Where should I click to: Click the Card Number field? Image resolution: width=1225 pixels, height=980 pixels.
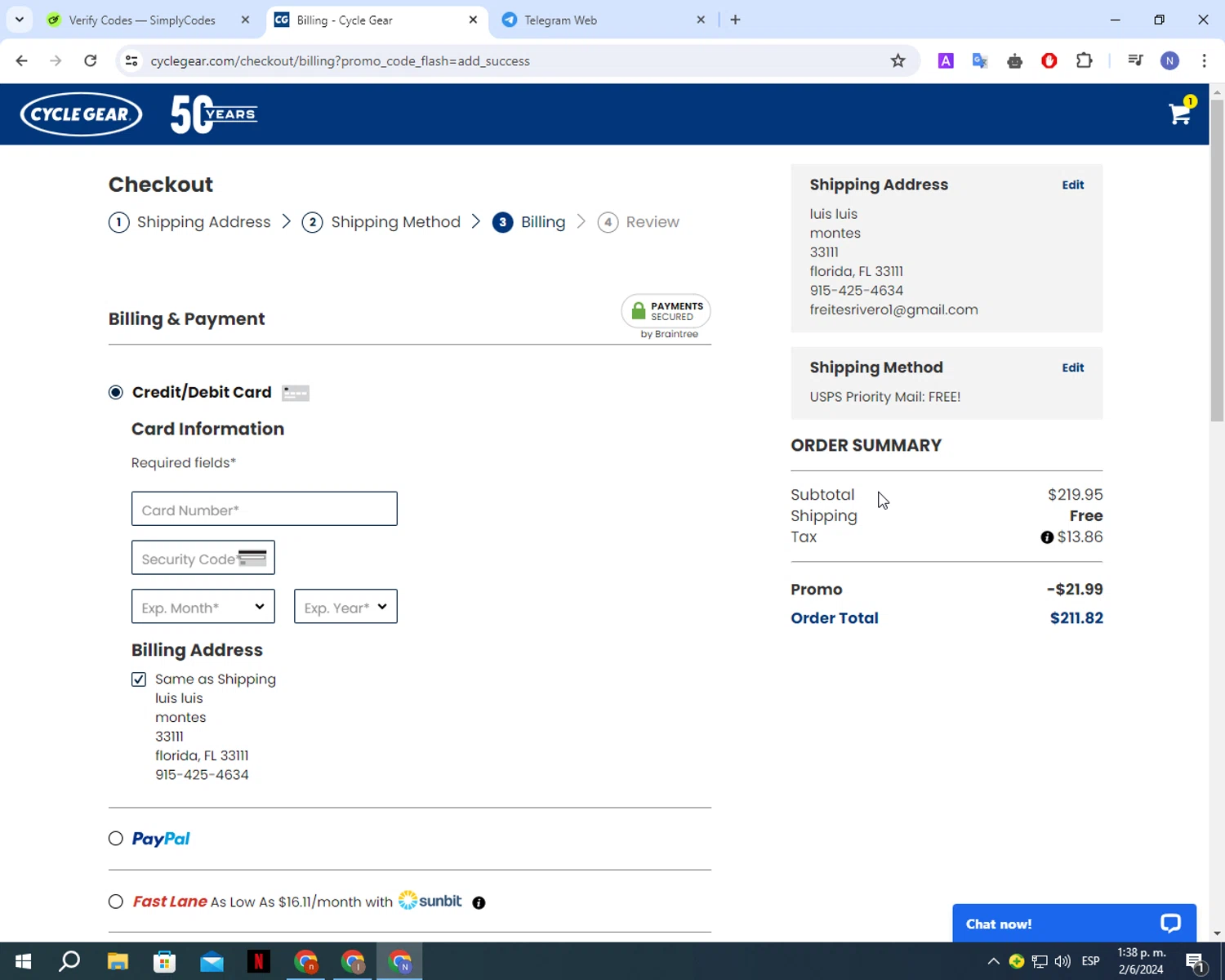coord(265,509)
